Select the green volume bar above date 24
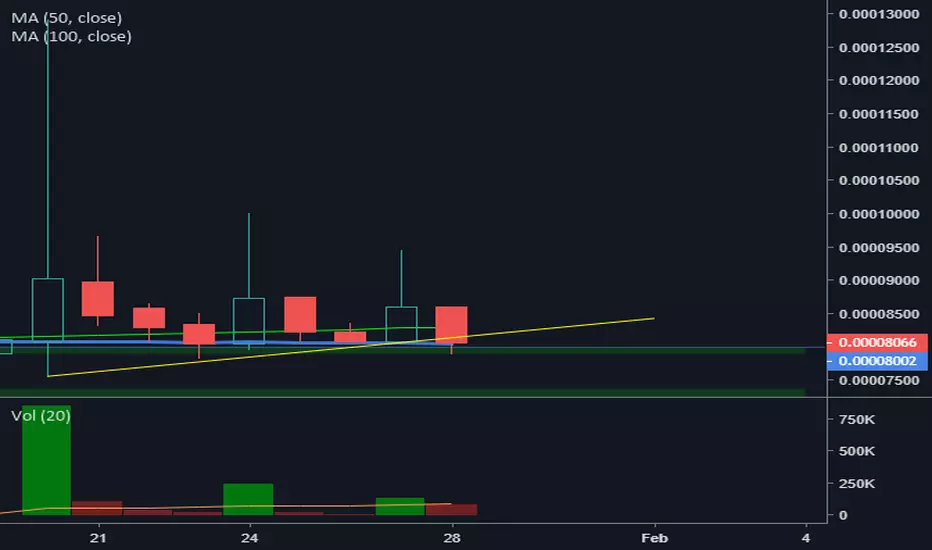932x550 pixels. pos(248,499)
